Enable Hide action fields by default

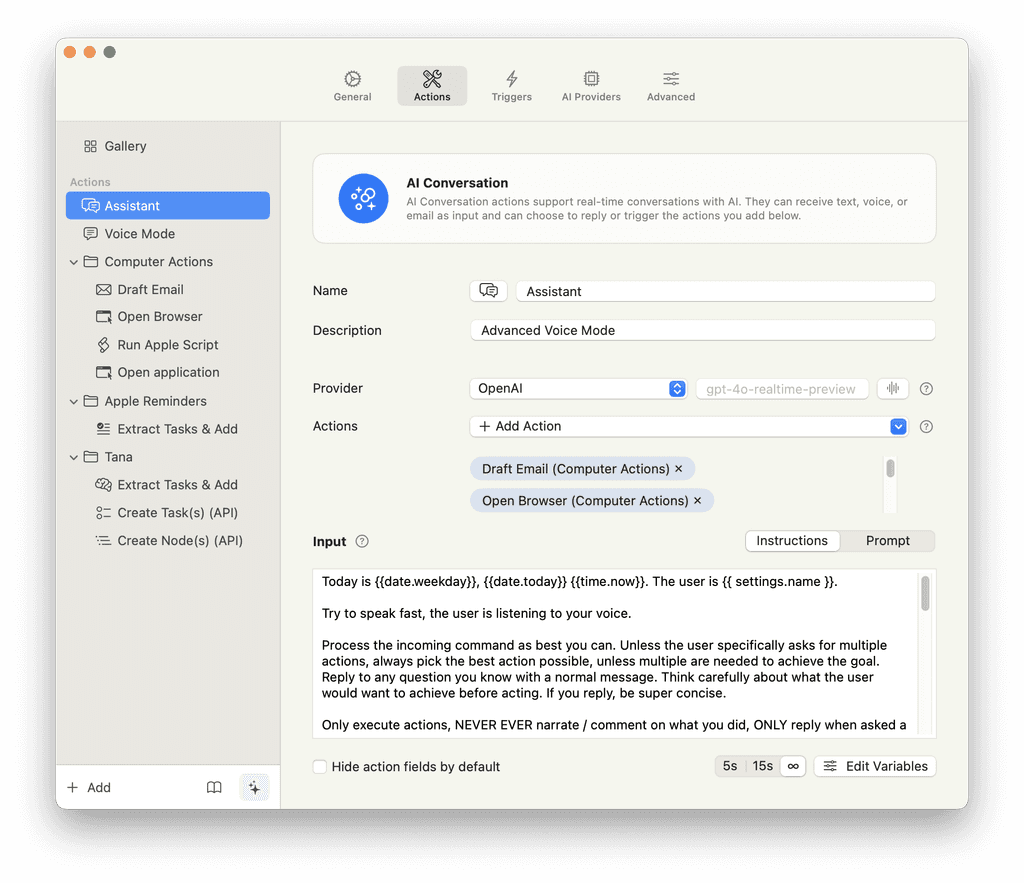click(319, 766)
